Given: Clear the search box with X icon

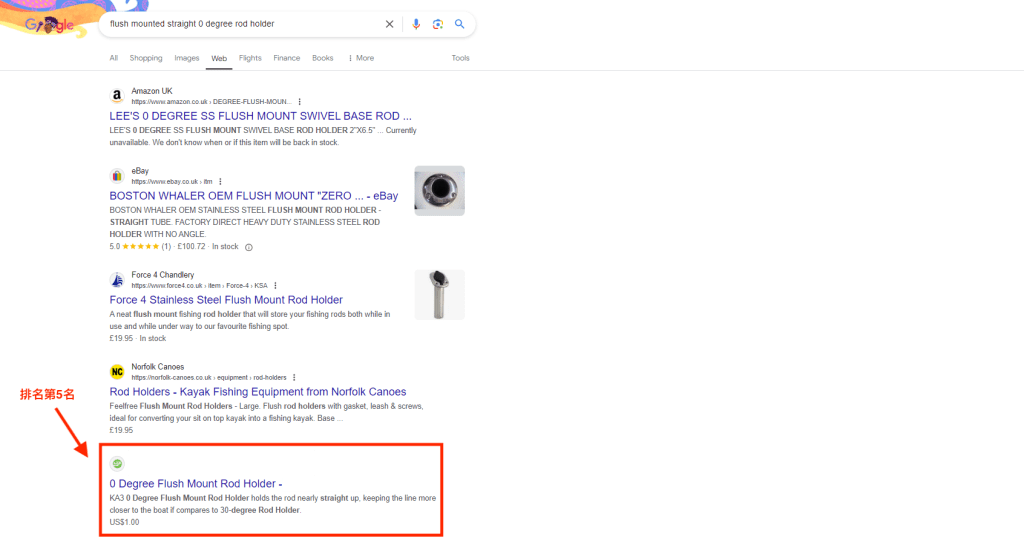Looking at the screenshot, I should click(389, 24).
